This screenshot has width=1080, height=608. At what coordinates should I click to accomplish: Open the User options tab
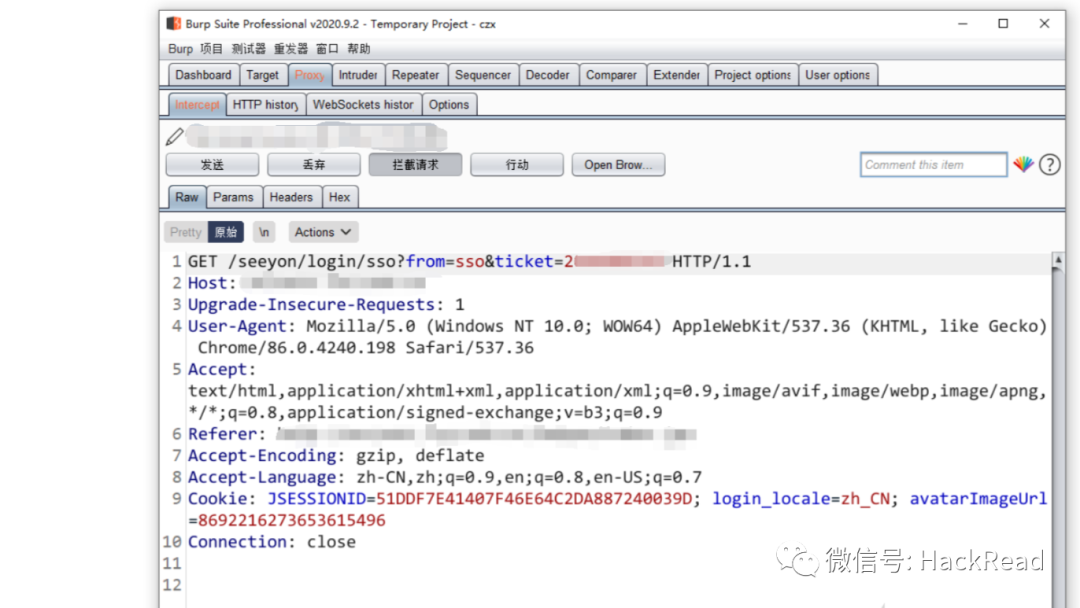(838, 75)
